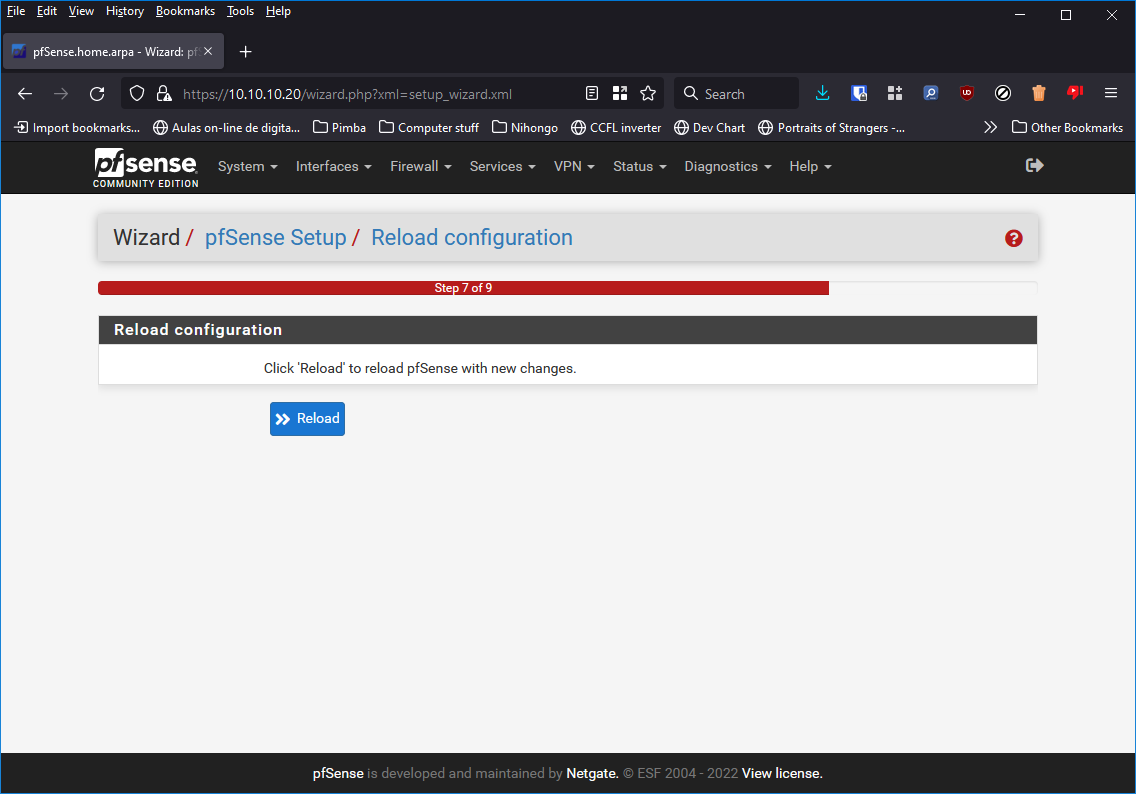Expand the VPN menu

[573, 166]
